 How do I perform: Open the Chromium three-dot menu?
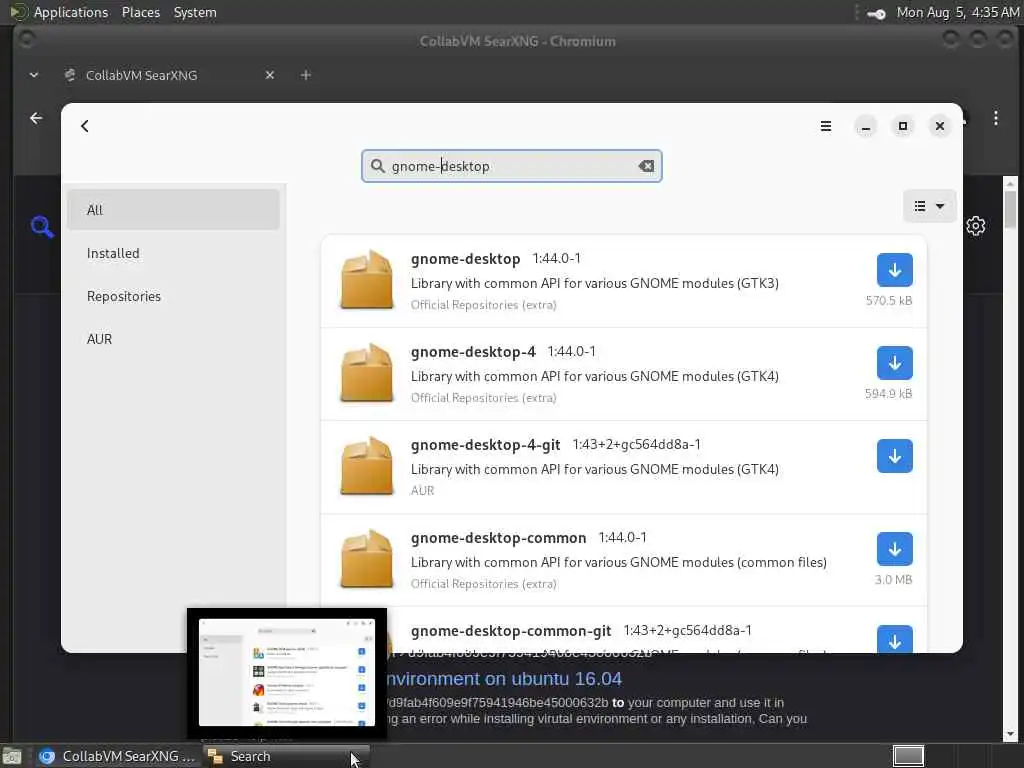click(995, 118)
